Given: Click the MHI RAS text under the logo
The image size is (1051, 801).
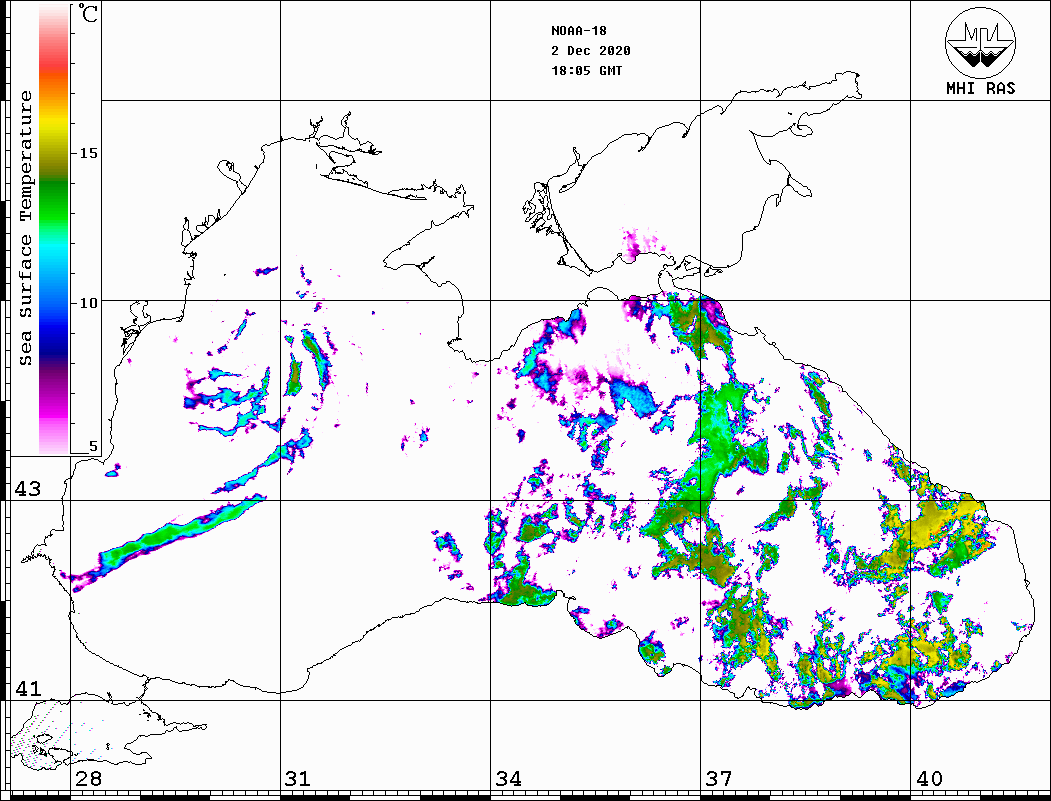Looking at the screenshot, I should 980,88.
